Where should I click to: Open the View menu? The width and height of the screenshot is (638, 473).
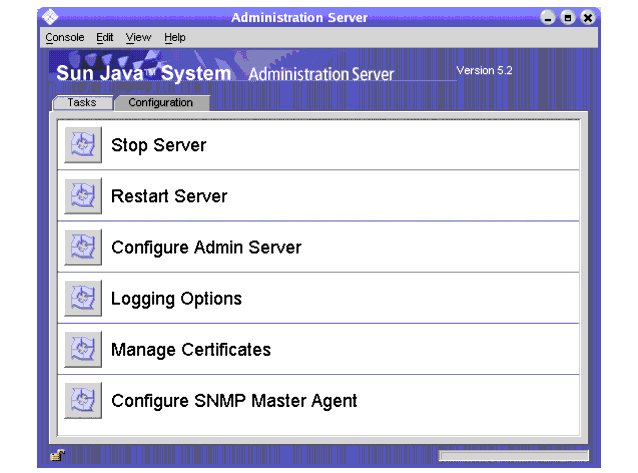(138, 37)
